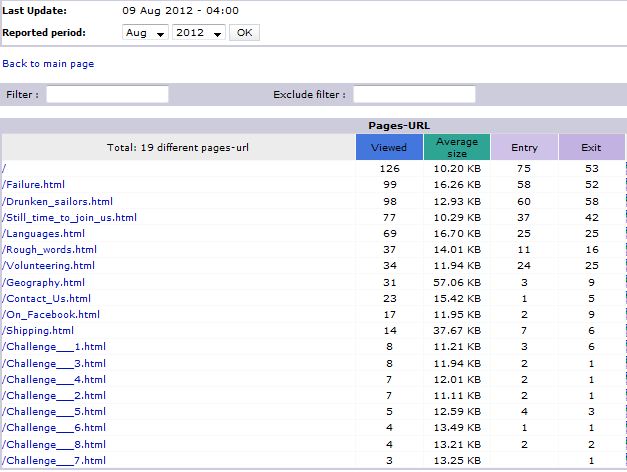Image resolution: width=627 pixels, height=472 pixels.
Task: Click the green Average size column header
Action: pyautogui.click(x=457, y=148)
